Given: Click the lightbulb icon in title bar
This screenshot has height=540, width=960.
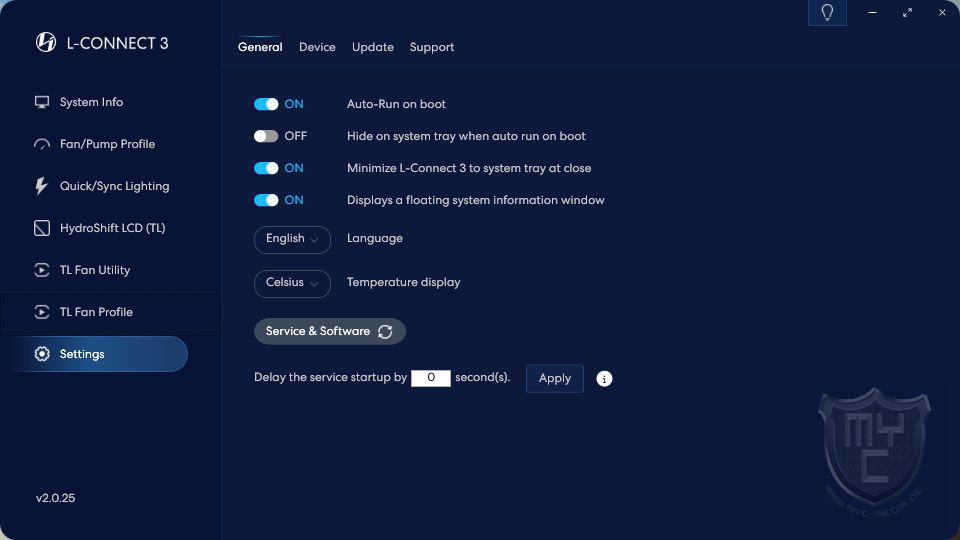Looking at the screenshot, I should 827,13.
